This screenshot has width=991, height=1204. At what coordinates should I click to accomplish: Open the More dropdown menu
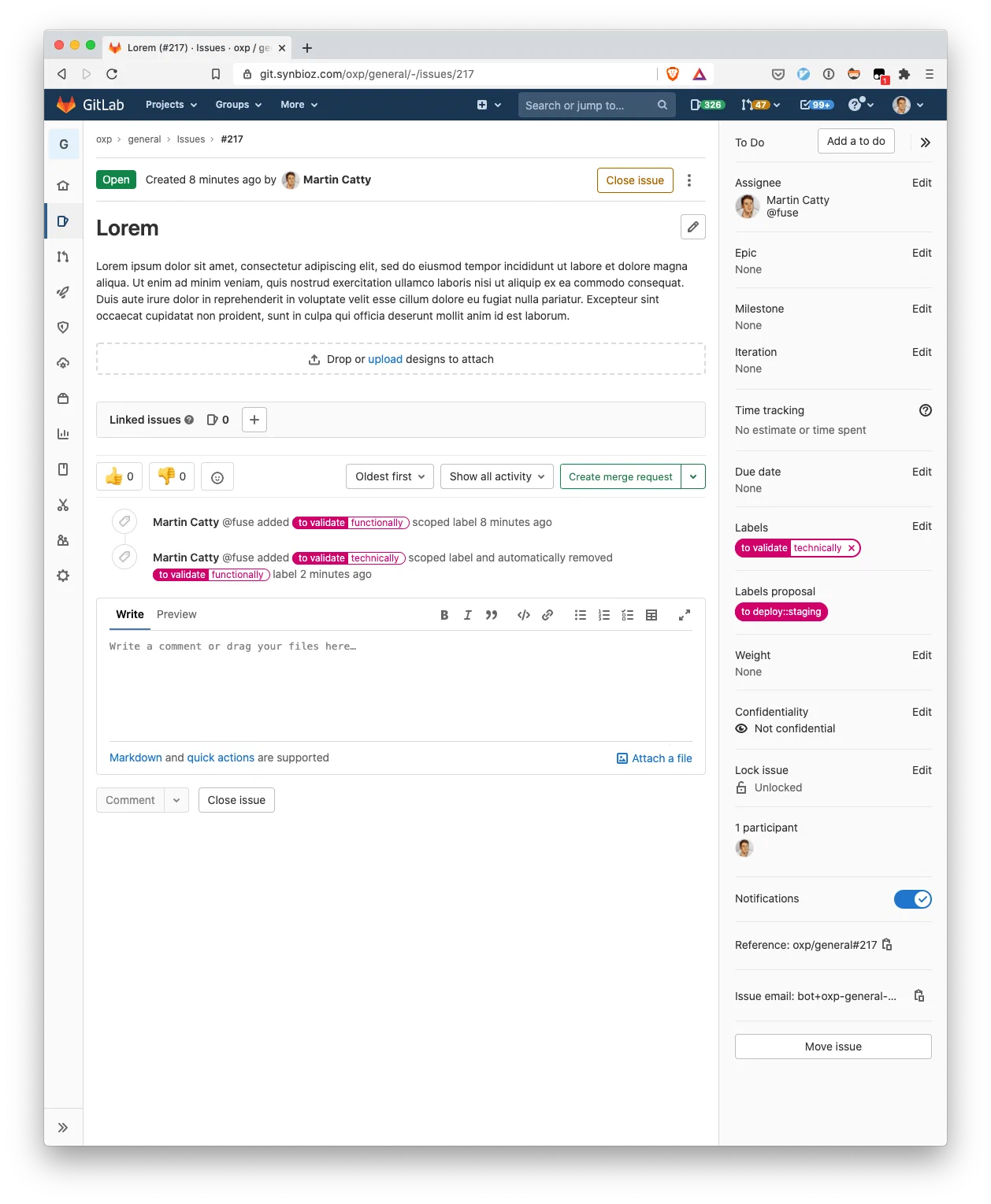pos(299,105)
